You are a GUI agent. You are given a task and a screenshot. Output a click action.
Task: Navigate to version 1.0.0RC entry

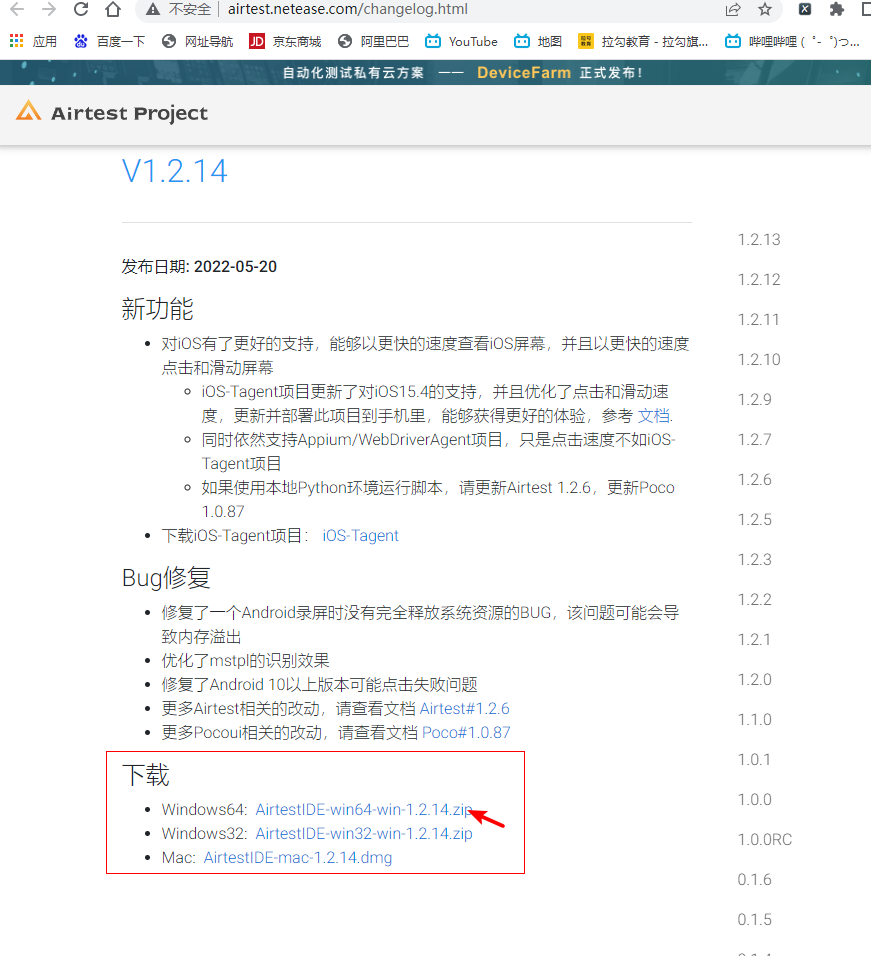point(765,840)
